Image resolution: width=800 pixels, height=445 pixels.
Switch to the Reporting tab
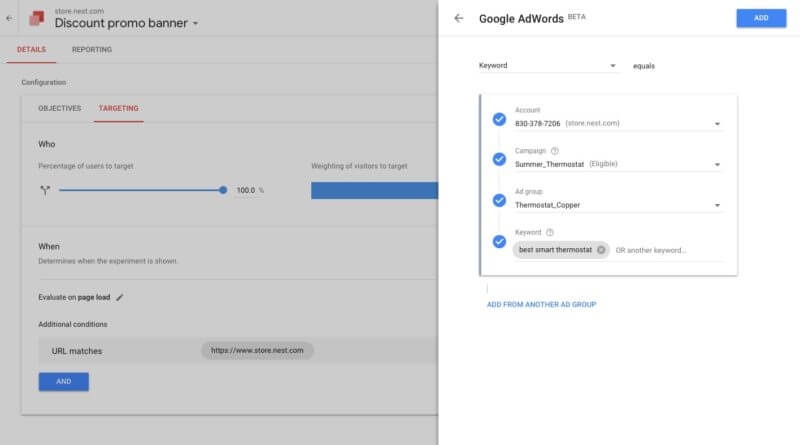click(x=92, y=50)
